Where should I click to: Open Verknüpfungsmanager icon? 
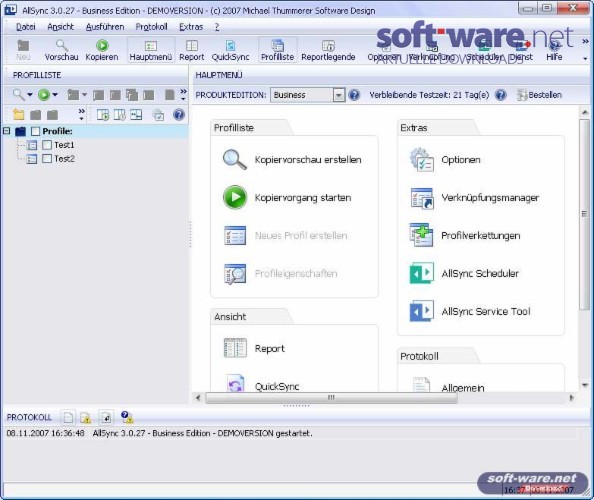(x=422, y=198)
